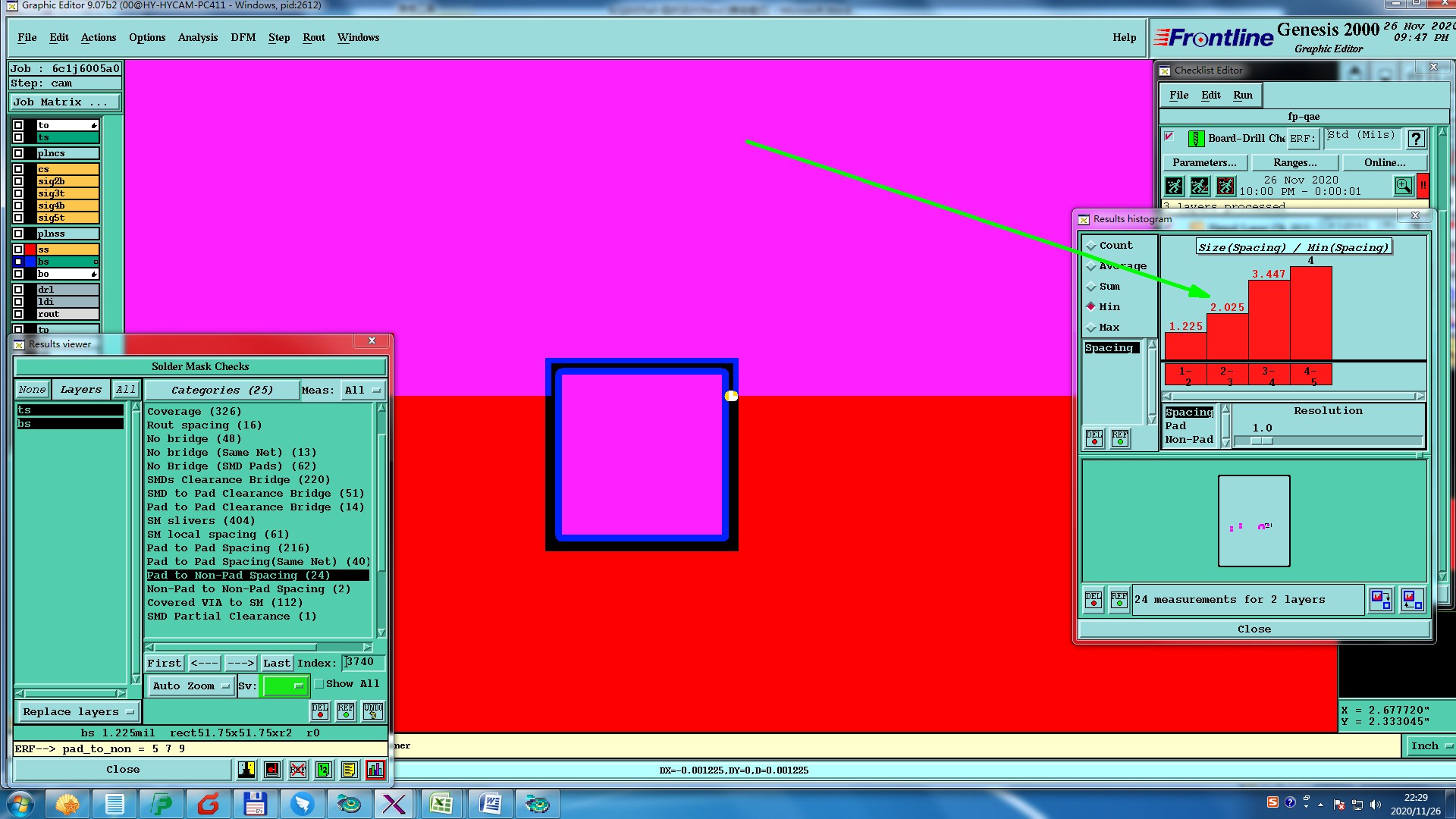Click the histogram chart icon in Results viewer

375,770
